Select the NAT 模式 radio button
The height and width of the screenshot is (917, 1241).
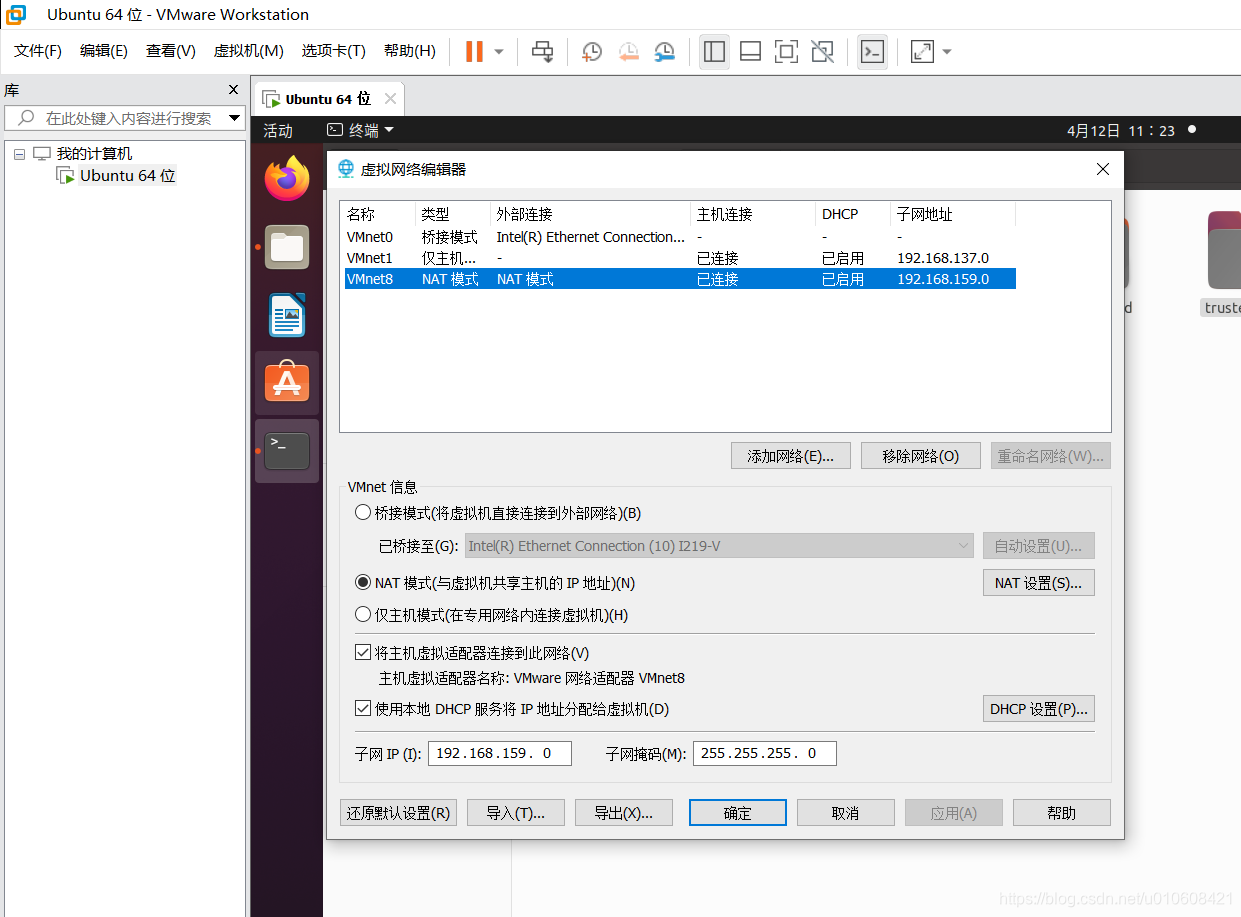[x=363, y=583]
